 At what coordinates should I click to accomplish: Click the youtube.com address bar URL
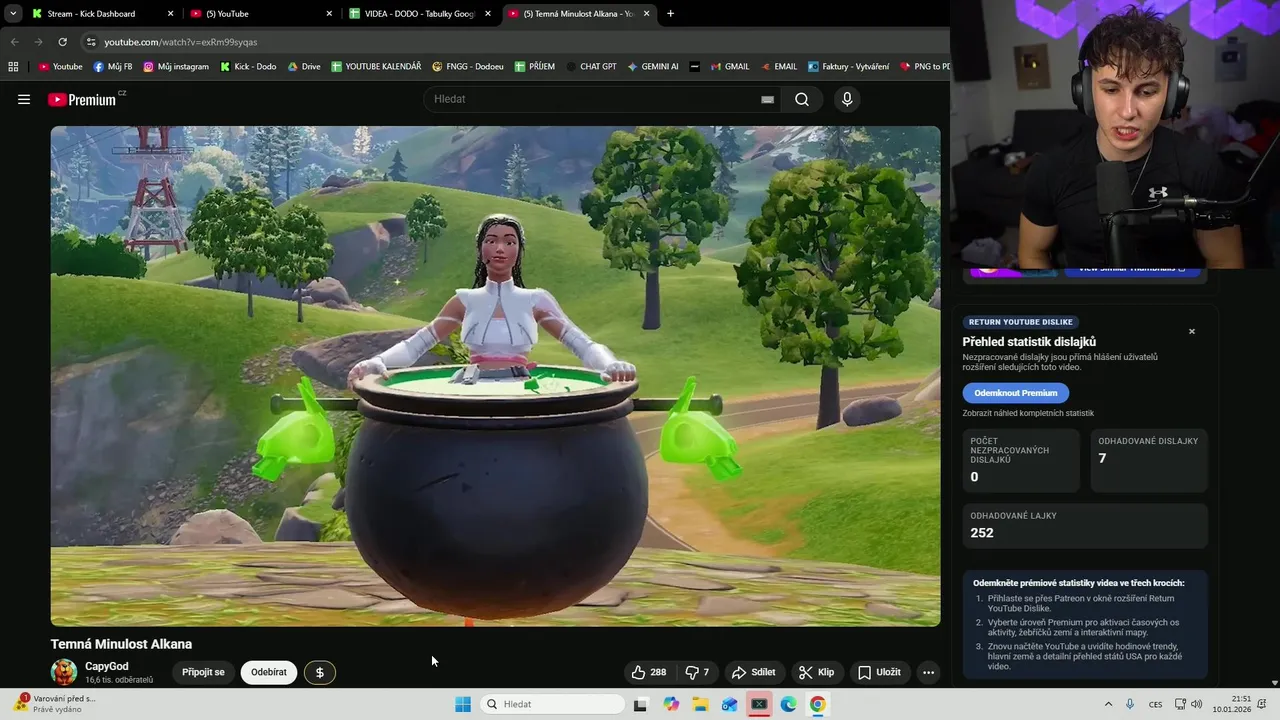point(181,42)
